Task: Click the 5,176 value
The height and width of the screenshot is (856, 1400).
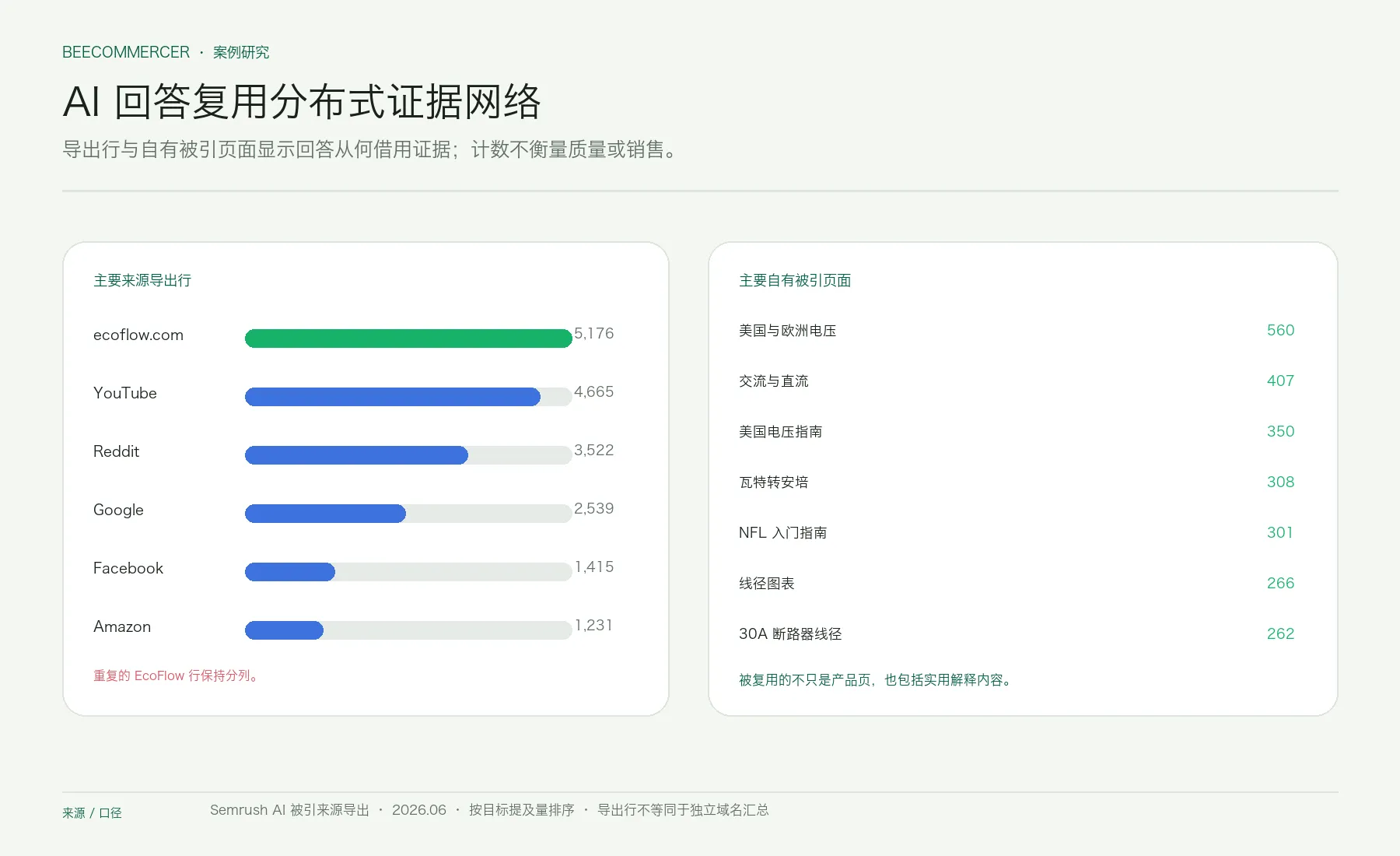Action: 594,333
